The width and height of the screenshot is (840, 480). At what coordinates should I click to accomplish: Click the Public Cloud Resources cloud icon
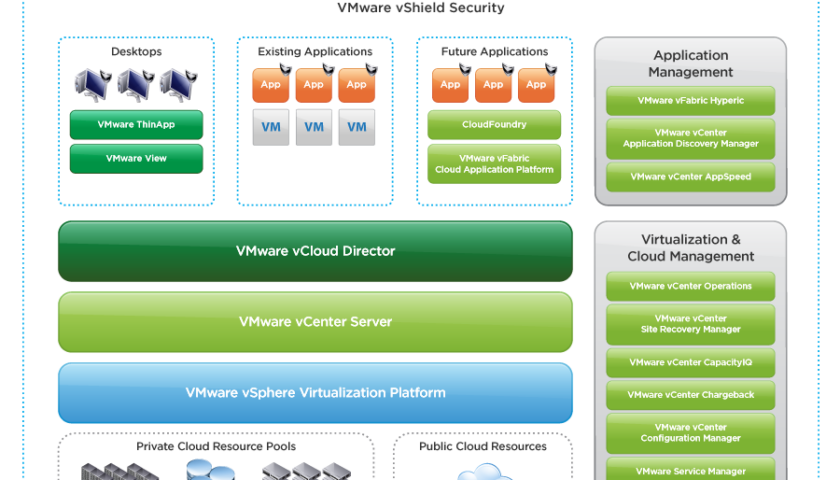[484, 472]
